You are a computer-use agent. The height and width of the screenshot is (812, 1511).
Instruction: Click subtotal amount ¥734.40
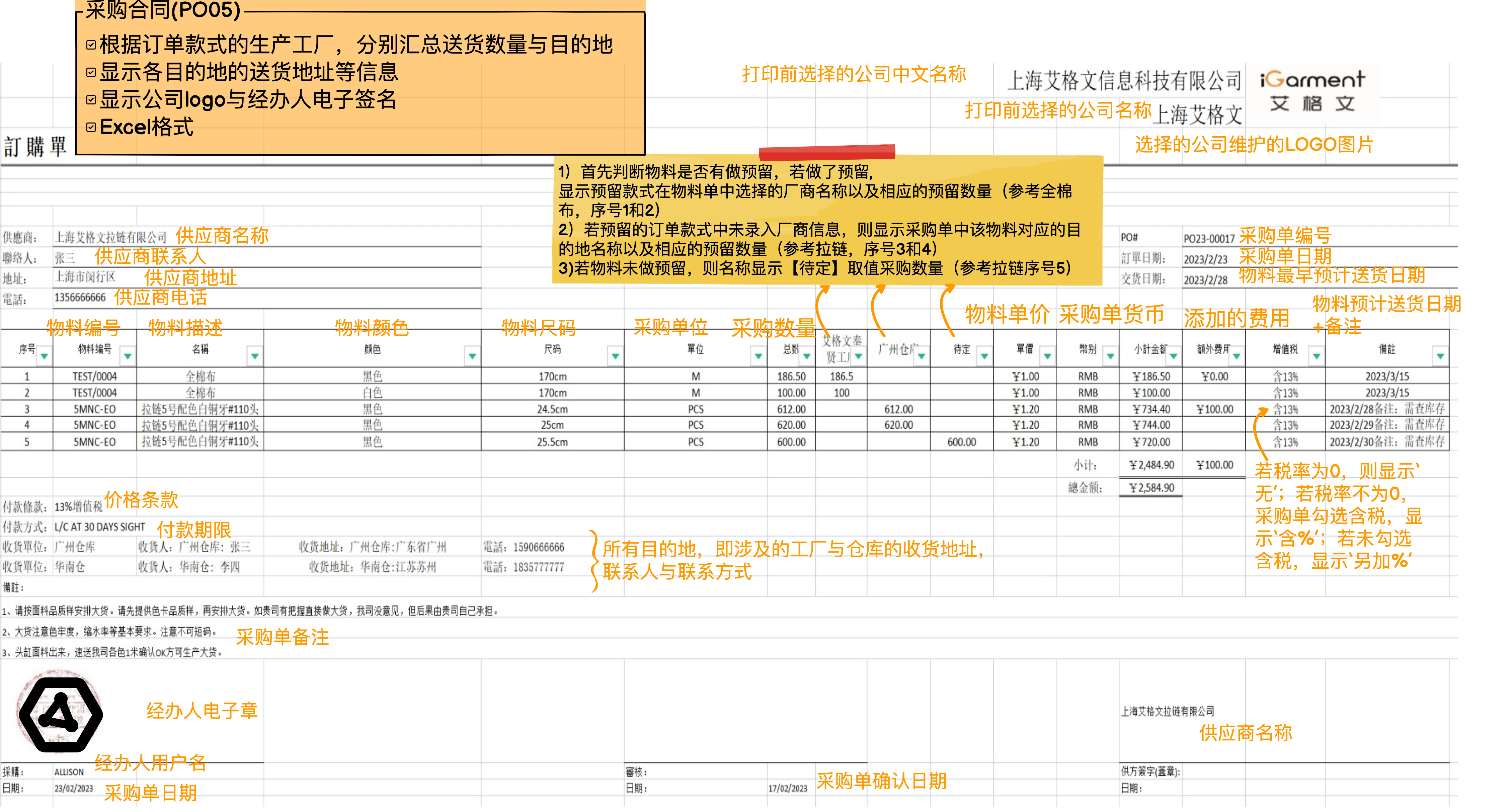1151,410
